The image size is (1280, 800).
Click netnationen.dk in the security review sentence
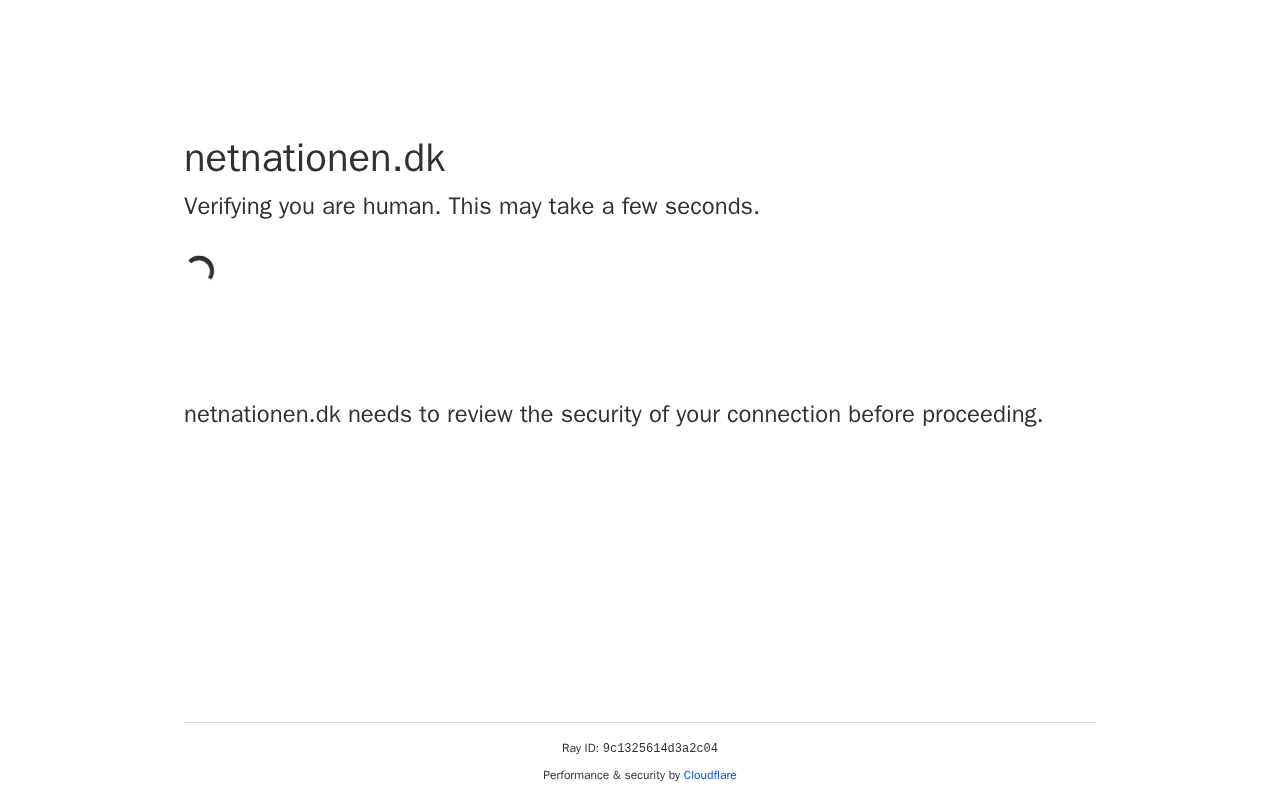tap(262, 415)
